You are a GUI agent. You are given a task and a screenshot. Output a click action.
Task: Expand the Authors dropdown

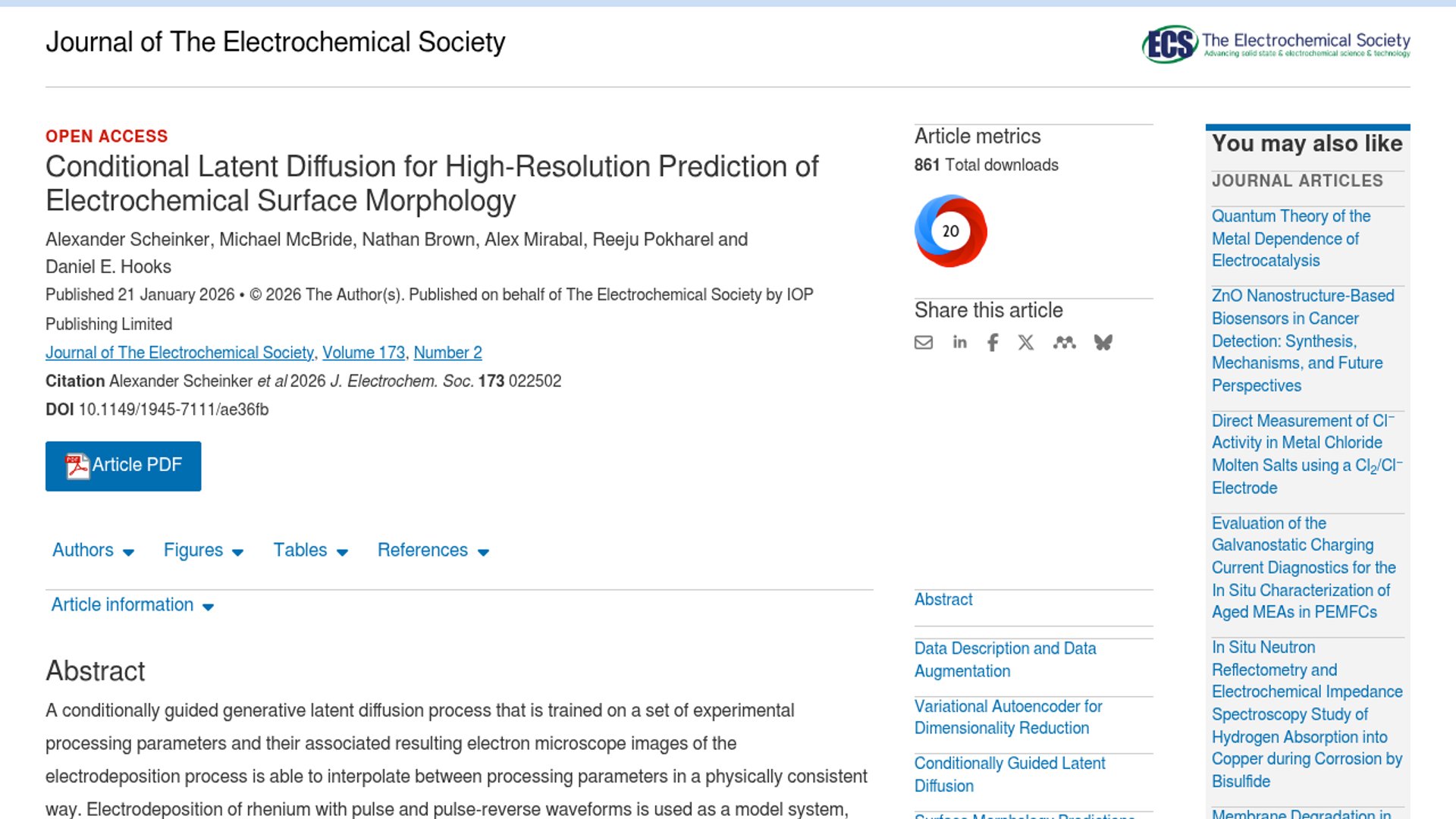(x=93, y=551)
